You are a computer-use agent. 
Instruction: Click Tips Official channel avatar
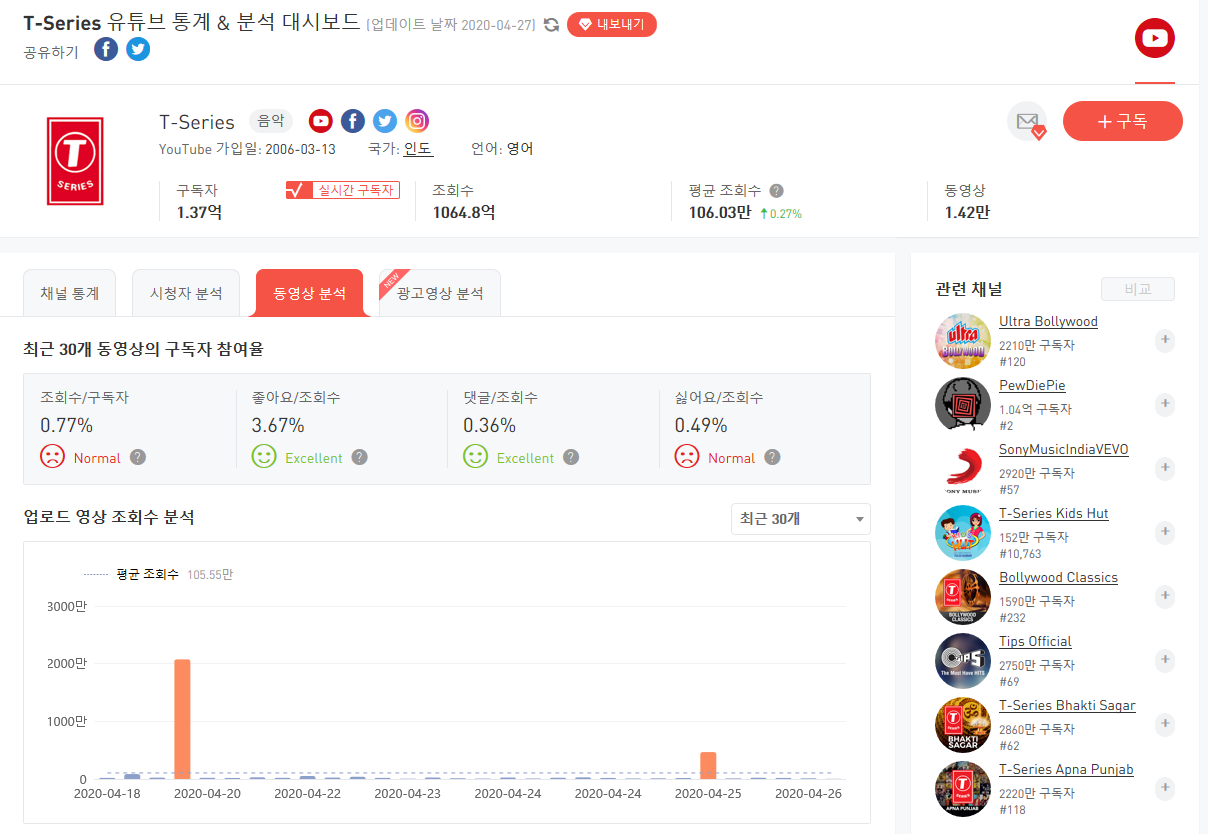[x=963, y=661]
